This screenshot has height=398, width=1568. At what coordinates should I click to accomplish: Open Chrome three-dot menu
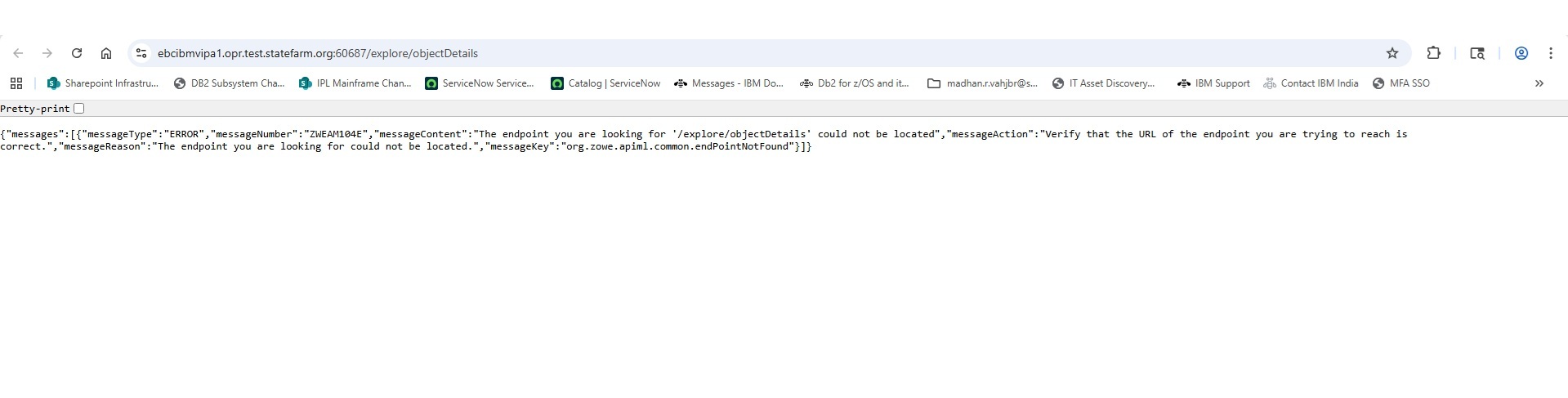coord(1551,53)
